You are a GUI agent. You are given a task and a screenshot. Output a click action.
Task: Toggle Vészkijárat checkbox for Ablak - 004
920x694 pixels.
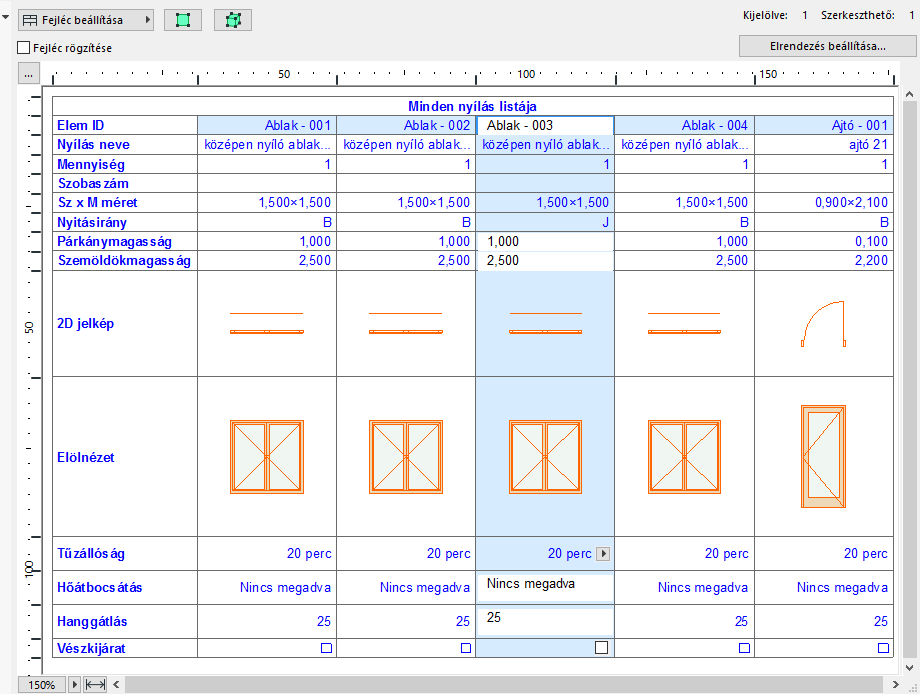(744, 648)
